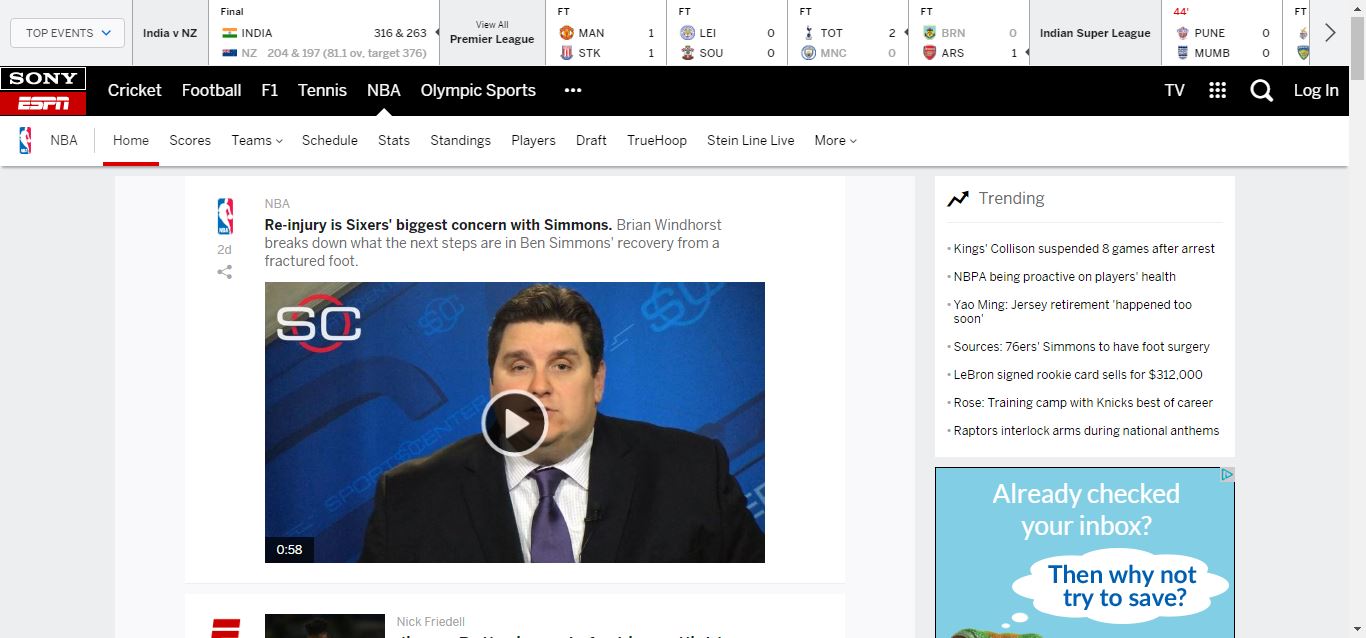
Task: Open LeBron signed rookie card story
Action: [1078, 375]
